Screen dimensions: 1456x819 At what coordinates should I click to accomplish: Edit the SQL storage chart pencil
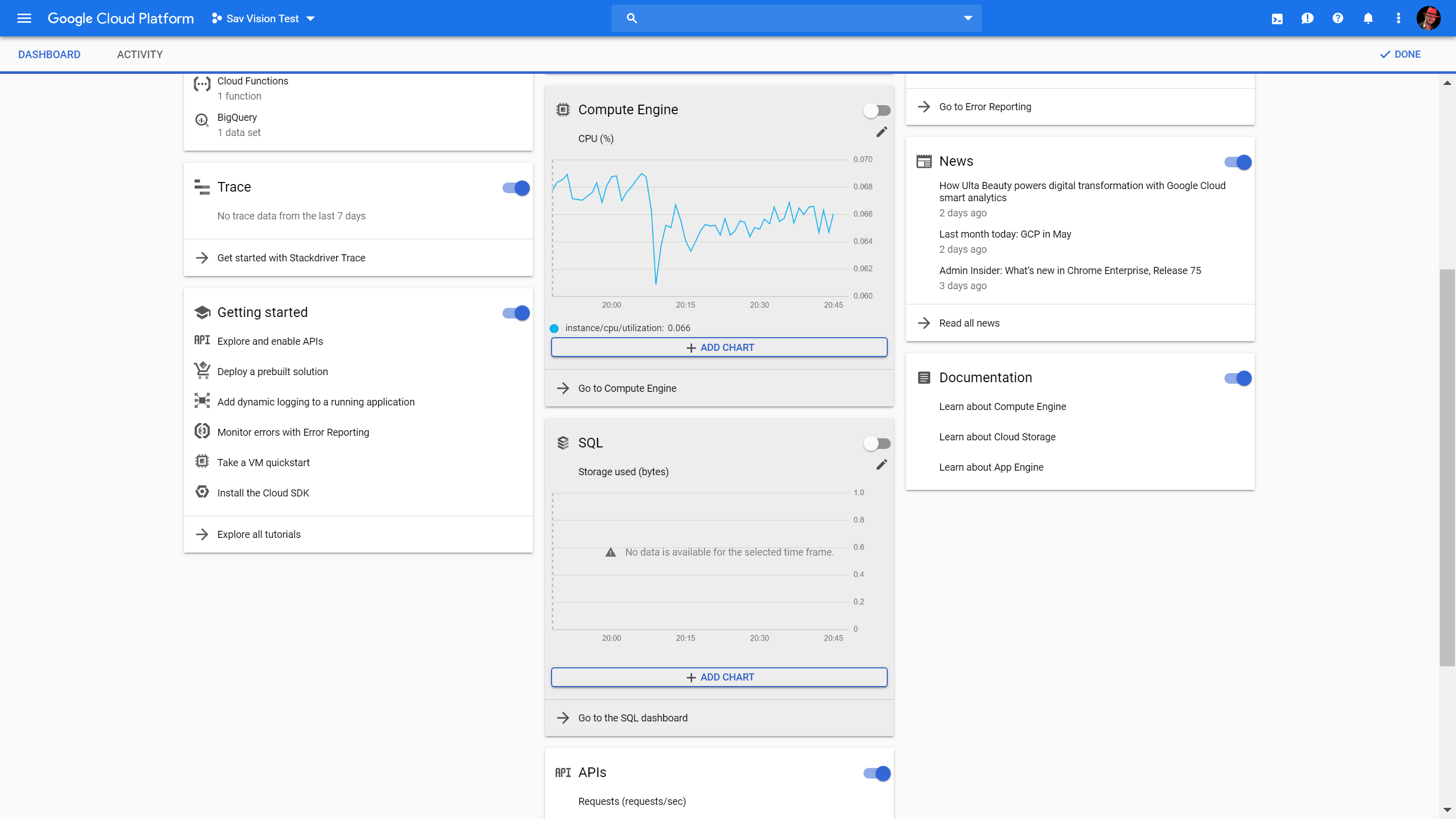[881, 465]
